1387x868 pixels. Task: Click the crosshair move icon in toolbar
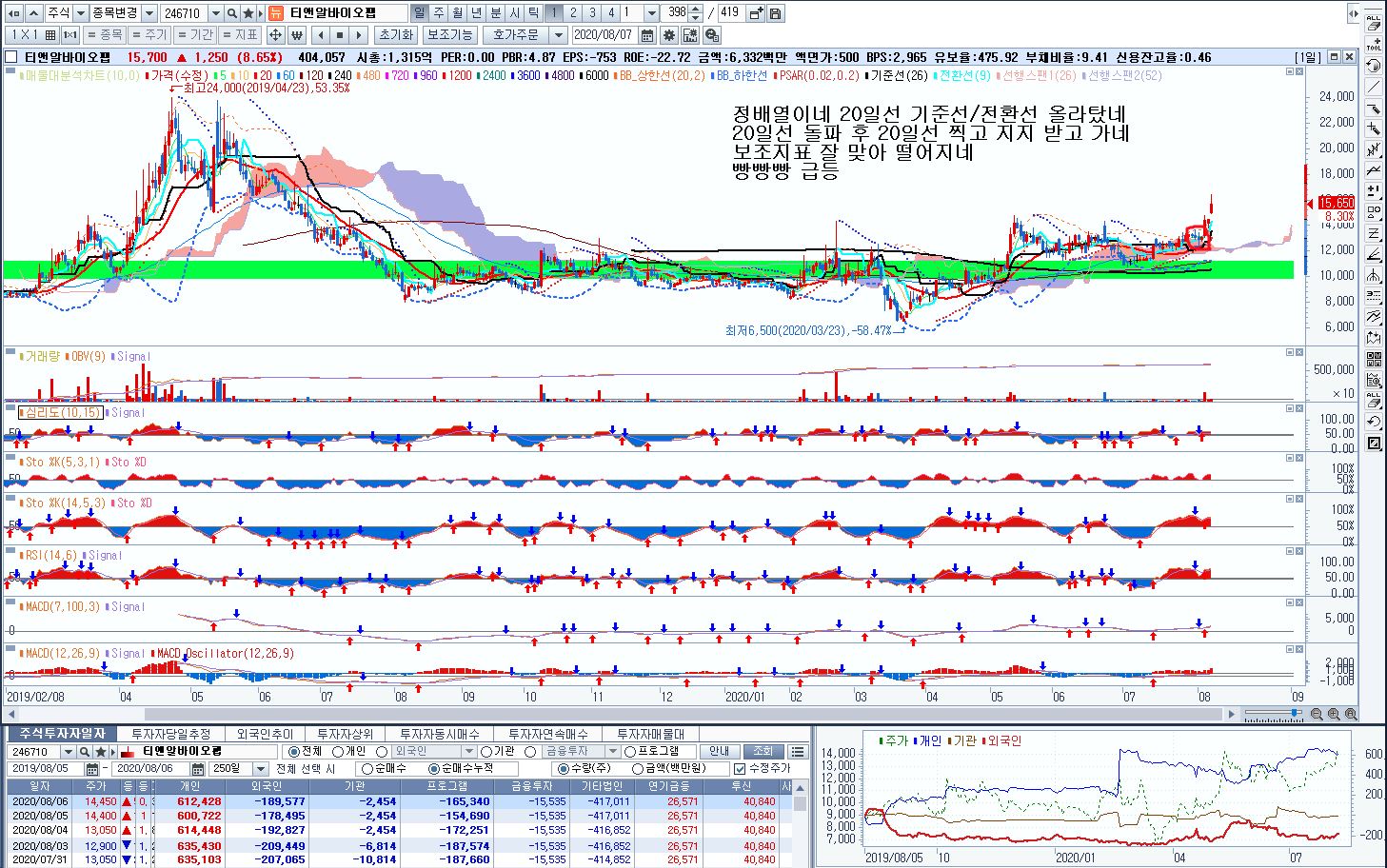pyautogui.click(x=275, y=35)
